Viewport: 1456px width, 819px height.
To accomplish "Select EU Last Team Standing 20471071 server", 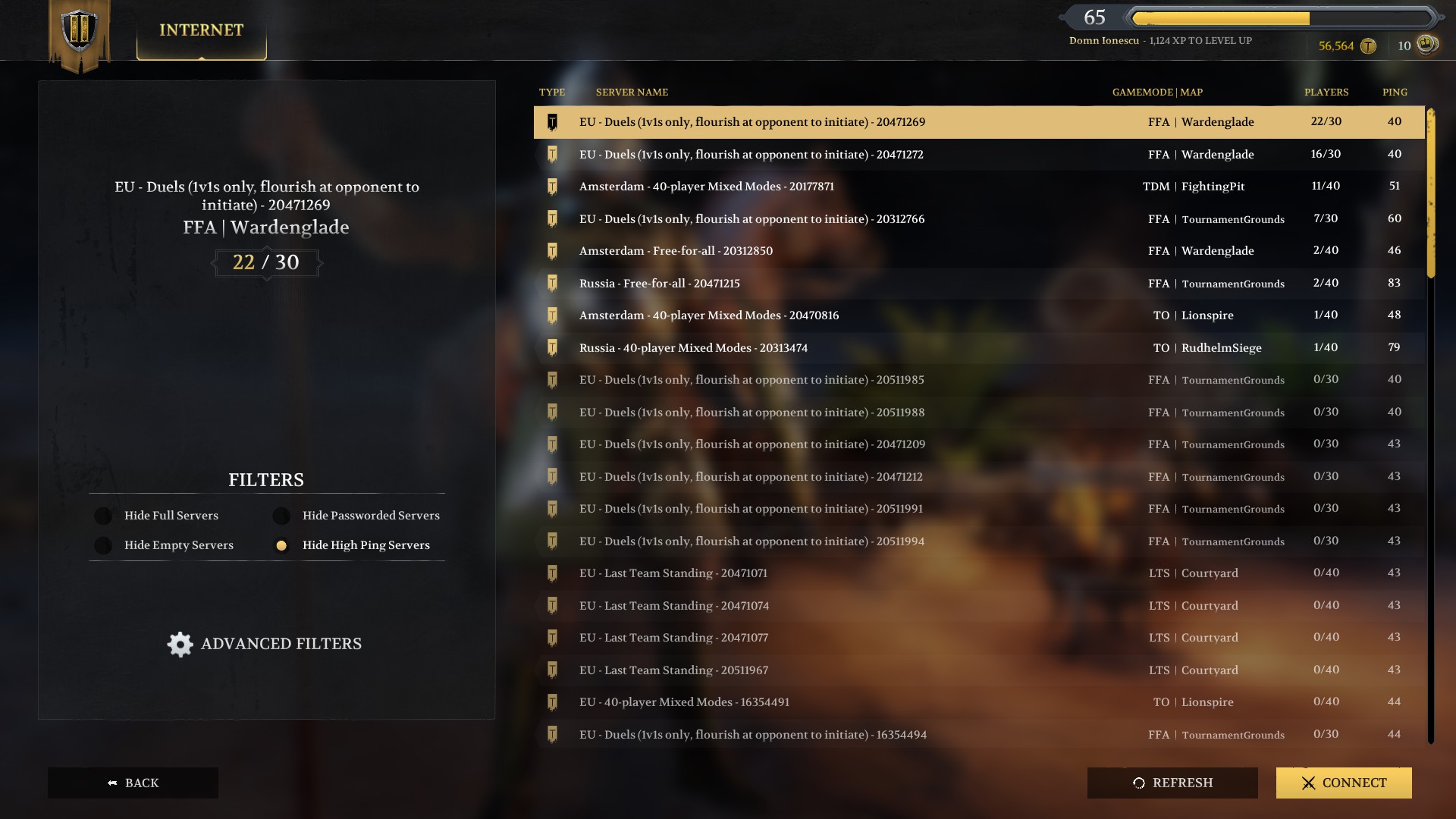I will pos(979,573).
